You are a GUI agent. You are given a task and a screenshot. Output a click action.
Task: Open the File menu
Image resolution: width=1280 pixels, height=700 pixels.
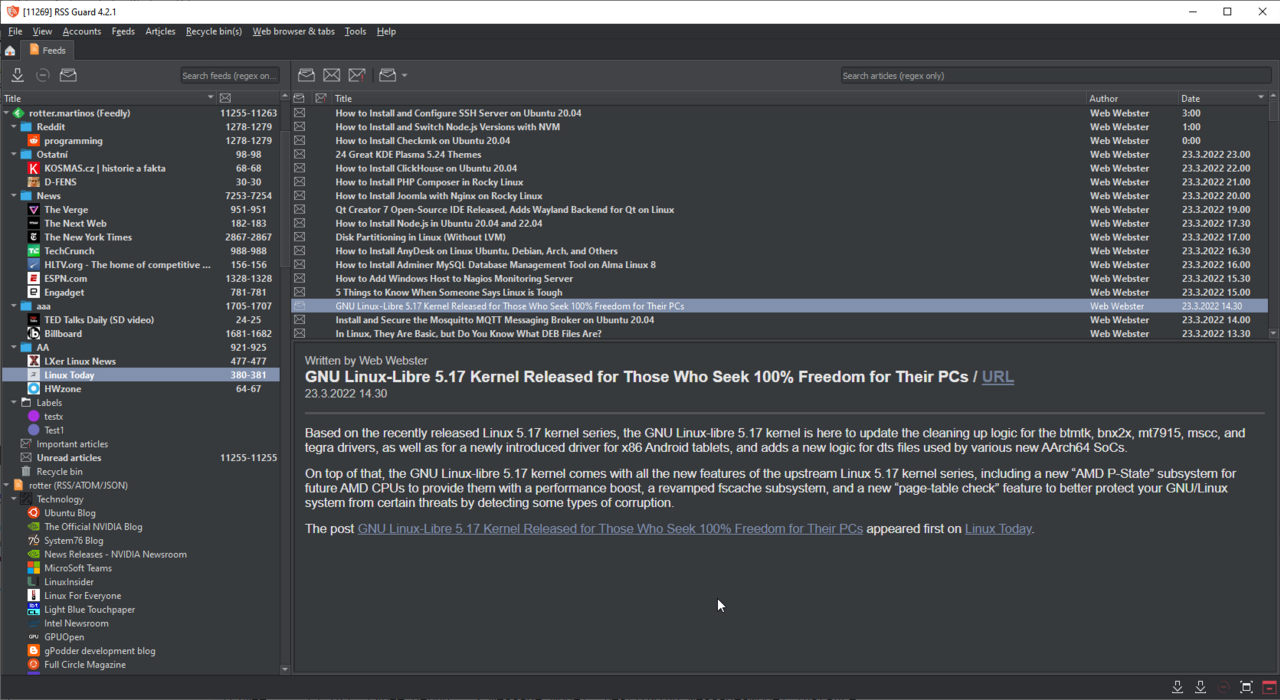tap(15, 31)
